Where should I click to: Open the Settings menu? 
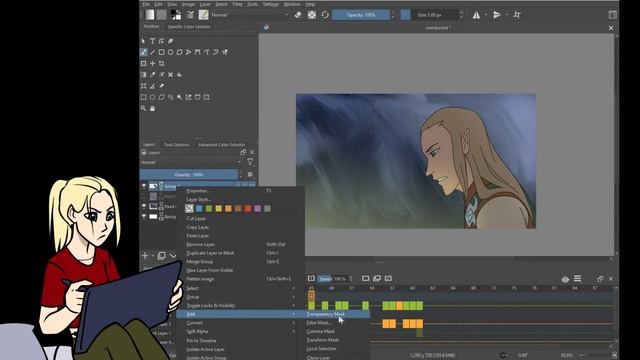[270, 4]
